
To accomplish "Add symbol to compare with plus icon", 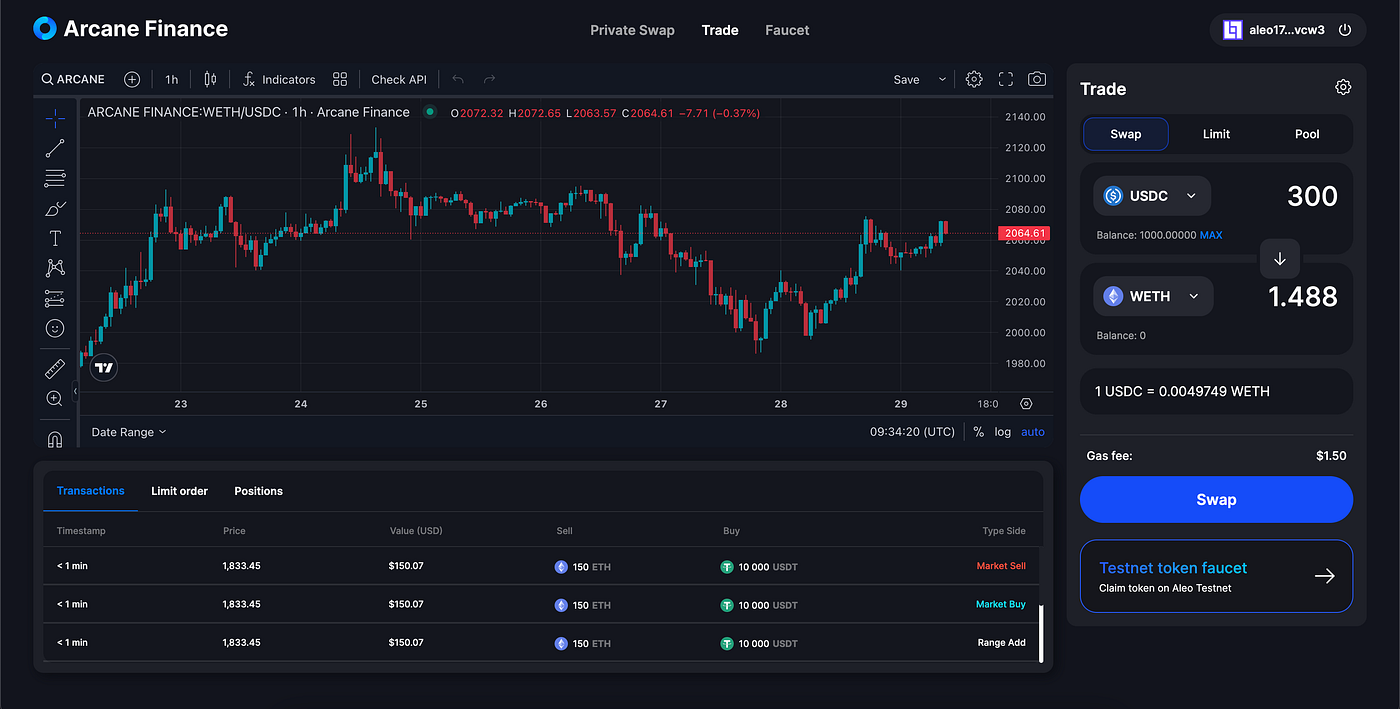I will click(x=132, y=79).
